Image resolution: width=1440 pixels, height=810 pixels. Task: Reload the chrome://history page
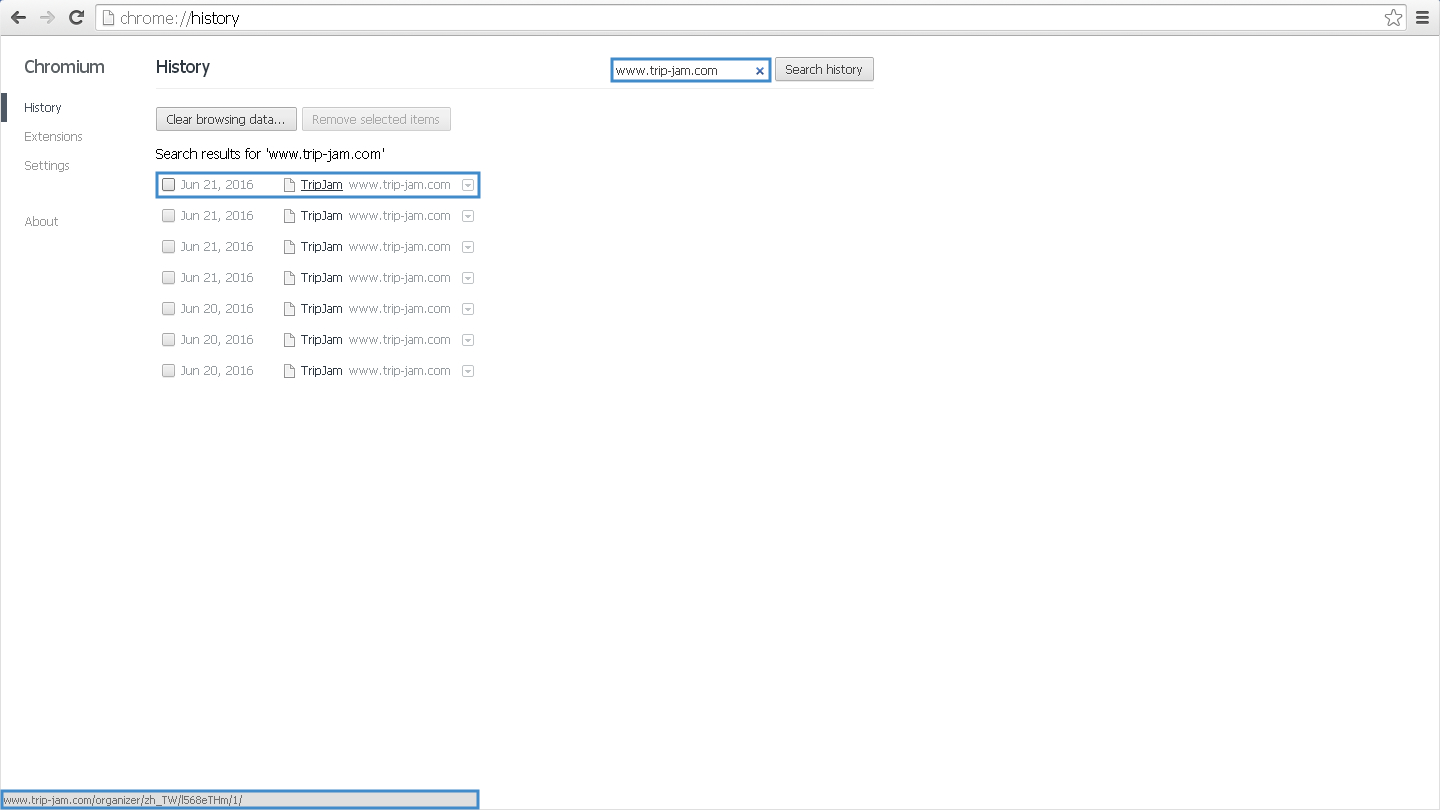76,18
